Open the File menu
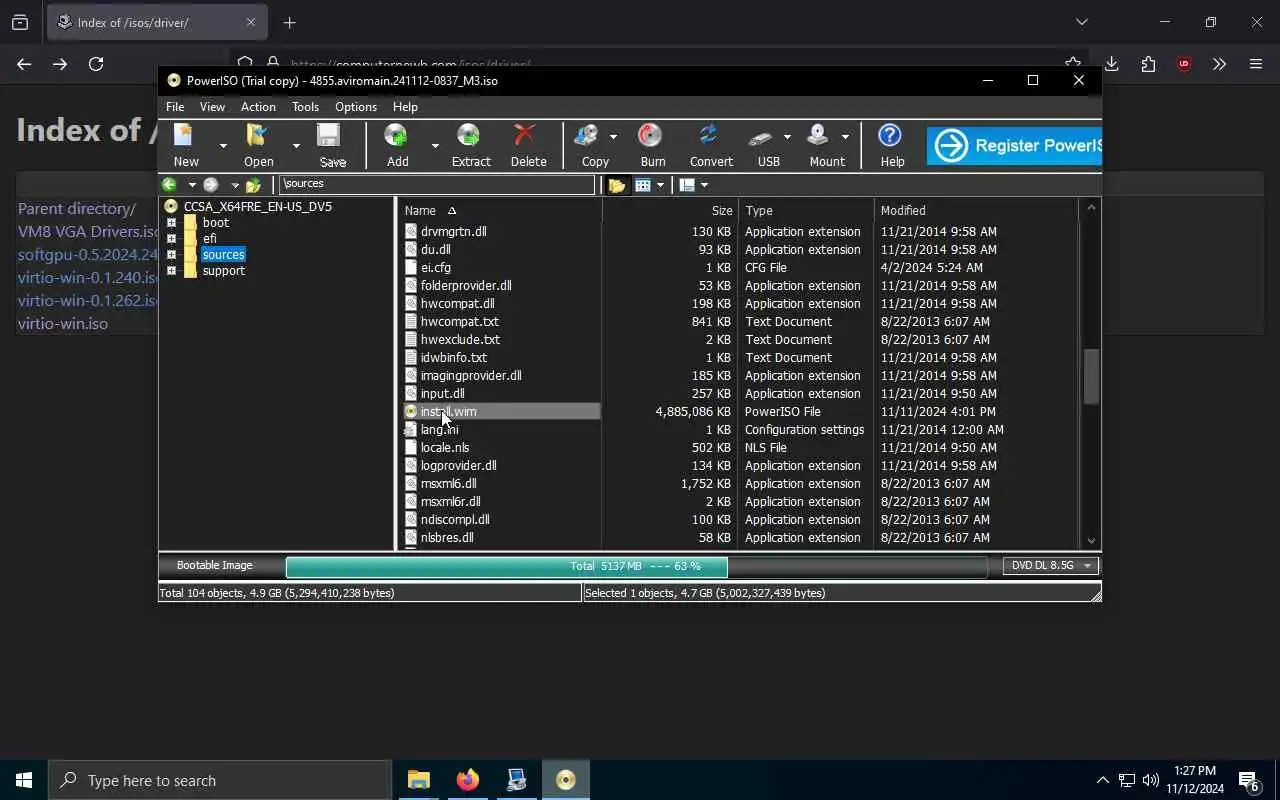 coord(175,107)
